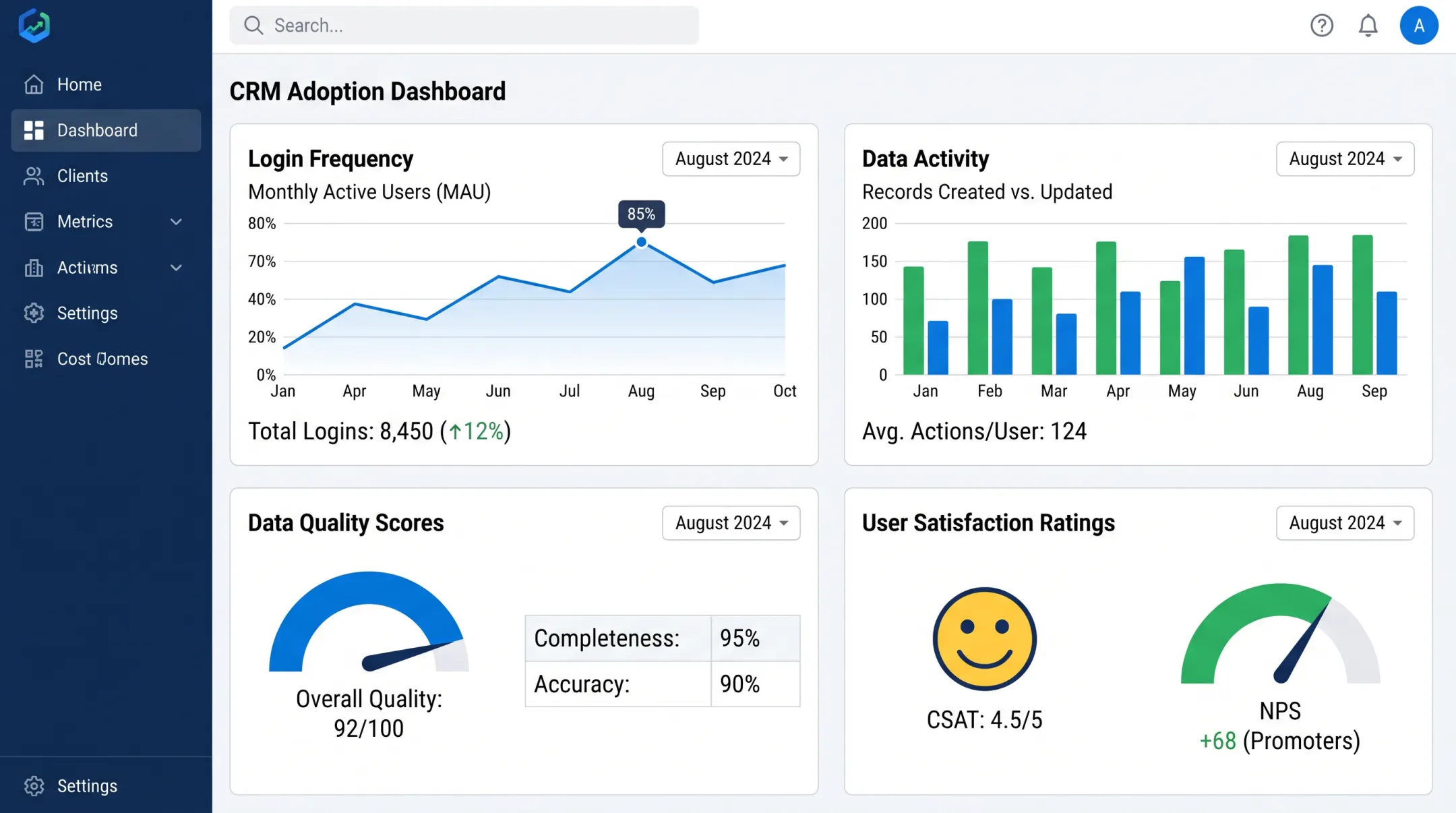The image size is (1456, 813).
Task: Click the Dashboard grid icon
Action: pos(34,130)
